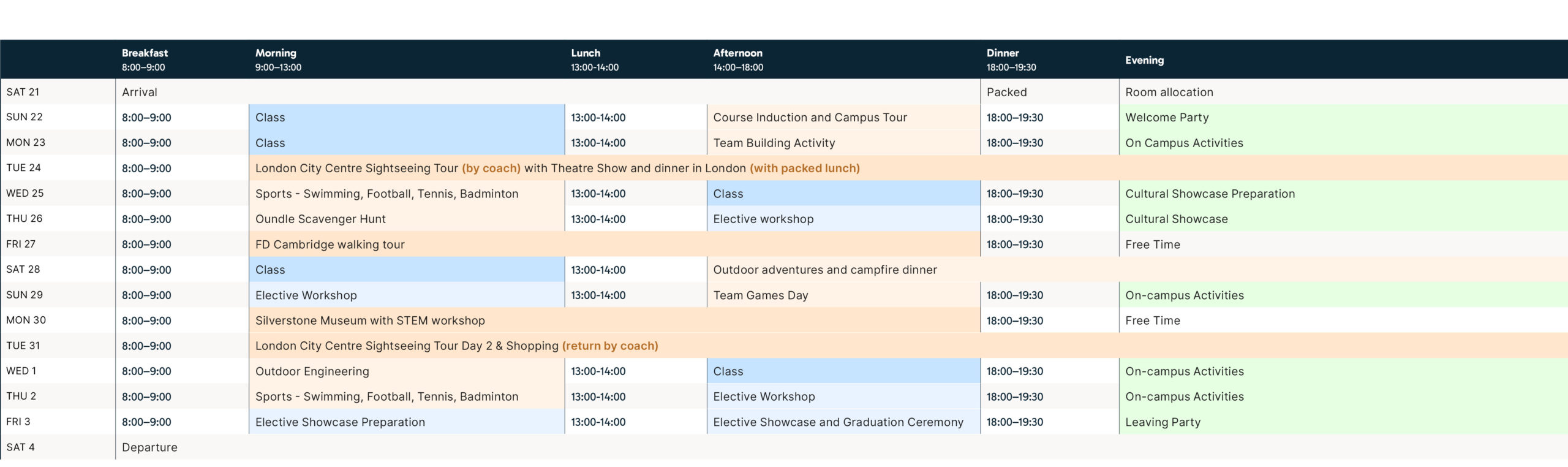Select the Evening column header
The height and width of the screenshot is (467, 1568).
(1144, 60)
